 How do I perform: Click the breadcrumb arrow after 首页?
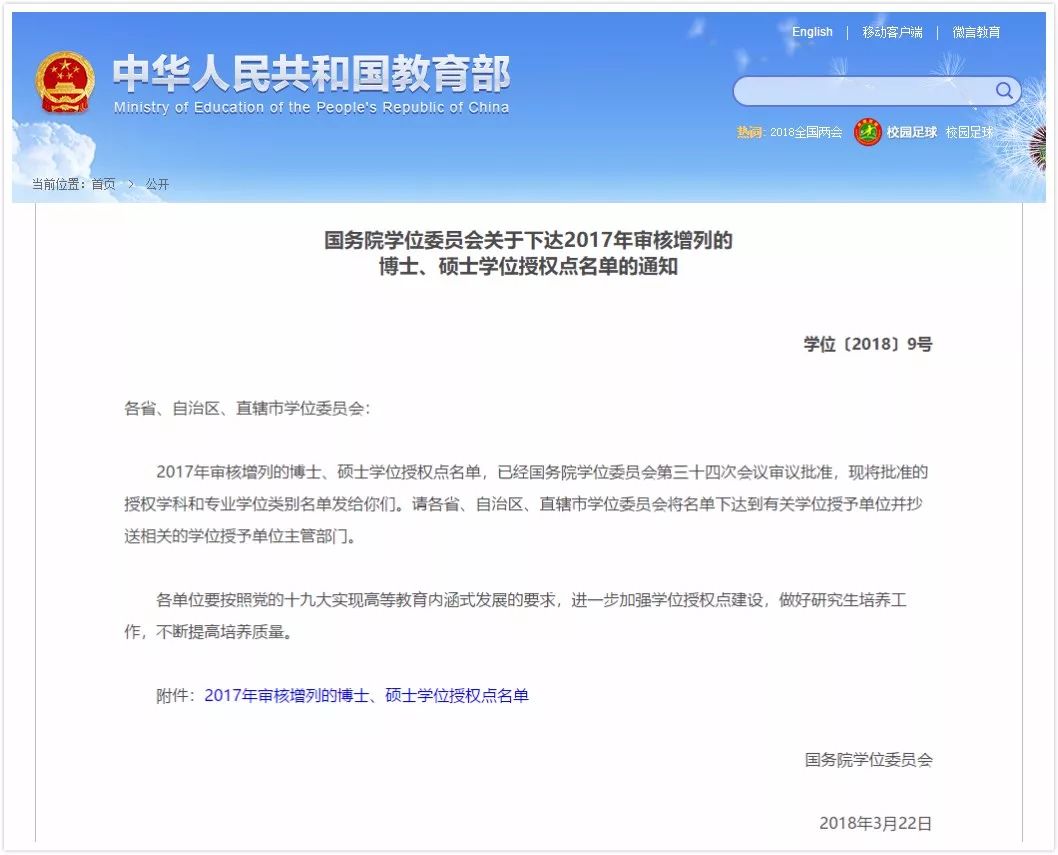point(131,184)
